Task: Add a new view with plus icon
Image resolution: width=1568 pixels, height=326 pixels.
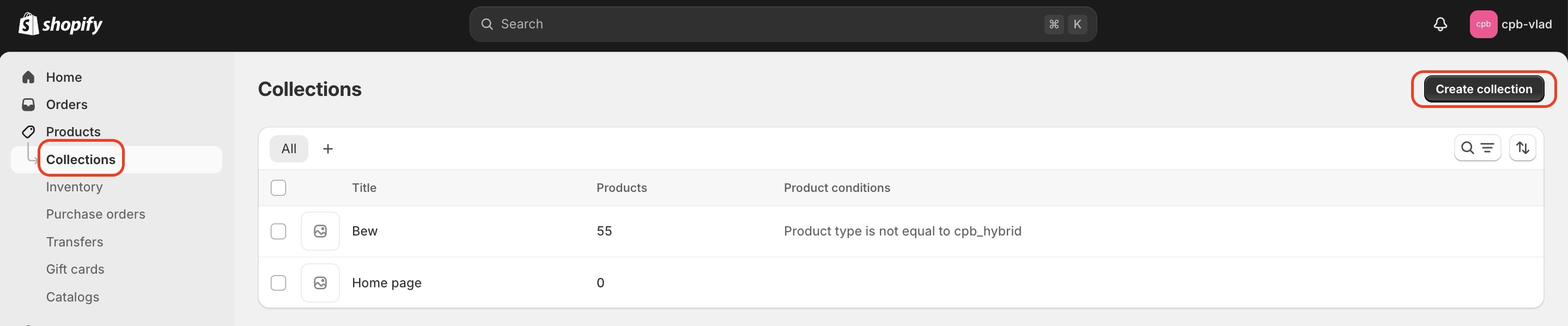Action: 327,149
